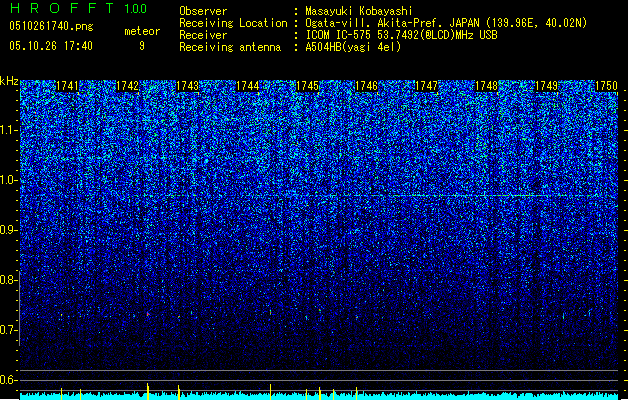The height and width of the screenshot is (400, 629).
Task: Click the Receiving Location field label
Action: point(233,23)
